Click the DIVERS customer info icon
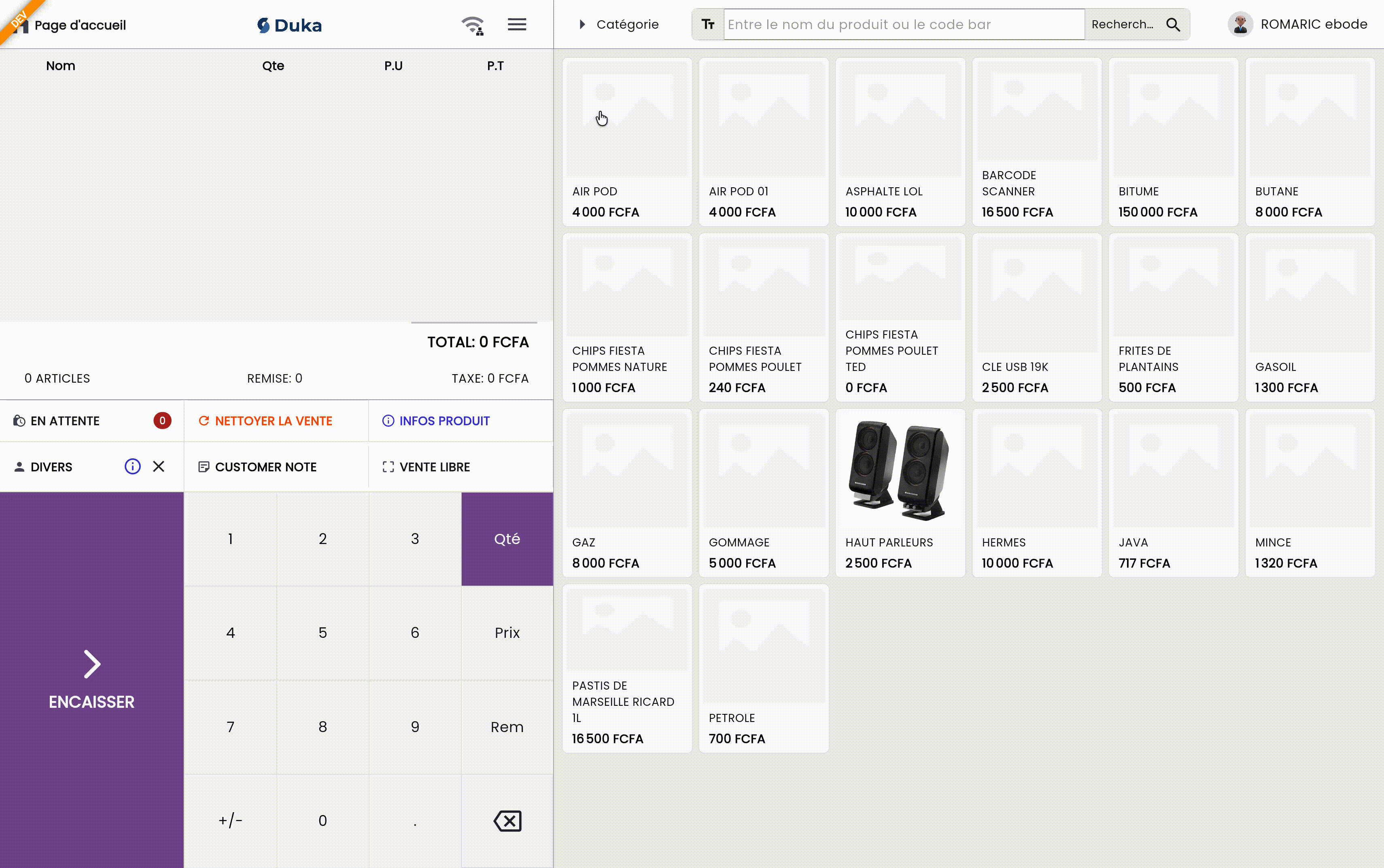This screenshot has height=868, width=1384. [133, 466]
